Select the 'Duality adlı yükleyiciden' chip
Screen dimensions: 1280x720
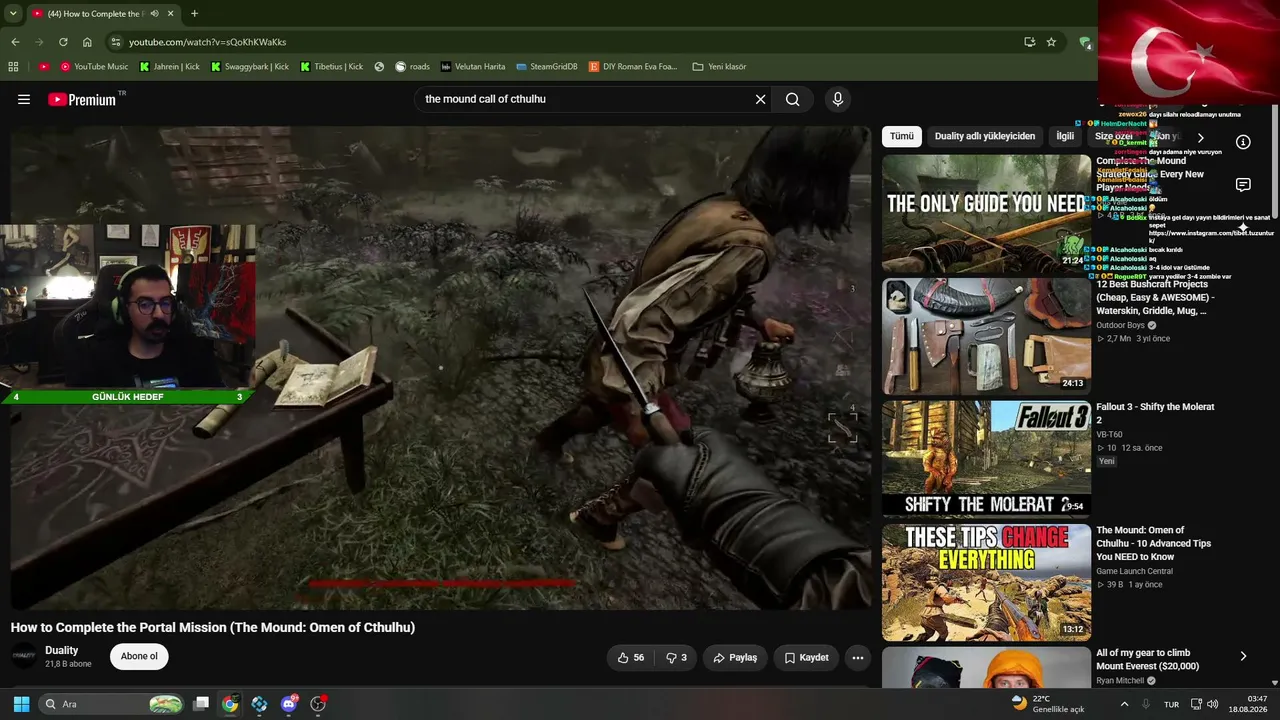point(985,136)
